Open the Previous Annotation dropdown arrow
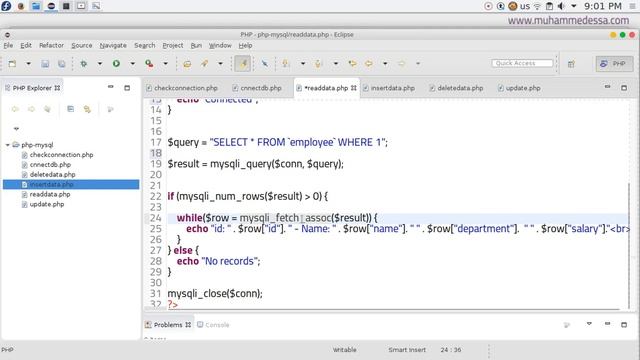Viewport: 640px width, 360px height. [336, 64]
